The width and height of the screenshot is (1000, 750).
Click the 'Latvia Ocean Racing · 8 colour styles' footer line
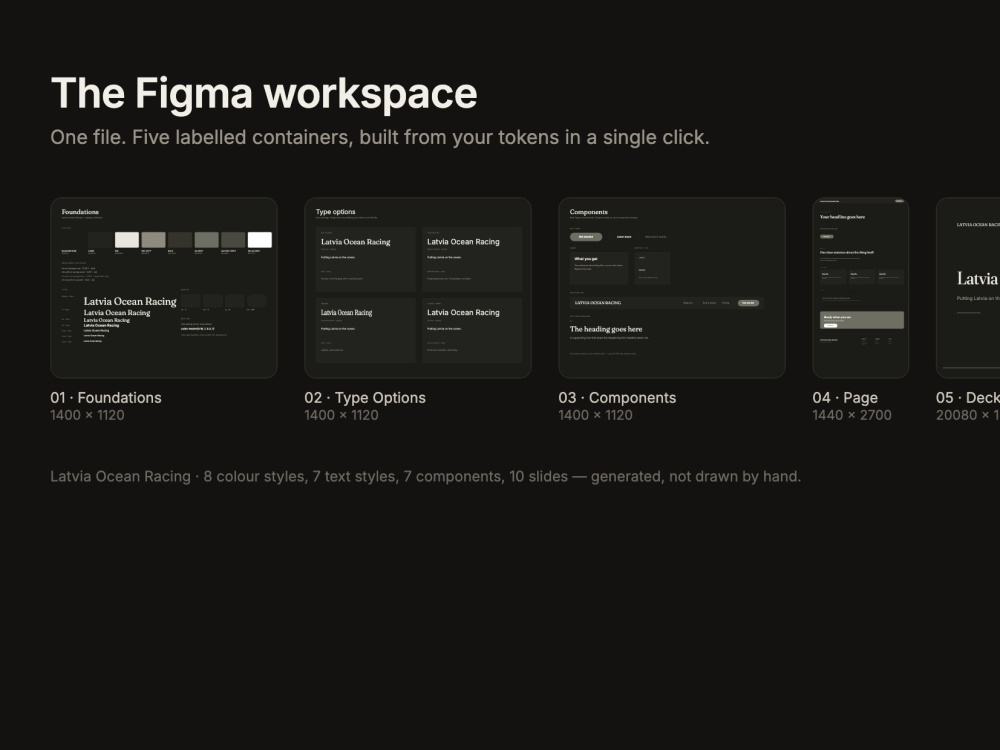point(425,476)
